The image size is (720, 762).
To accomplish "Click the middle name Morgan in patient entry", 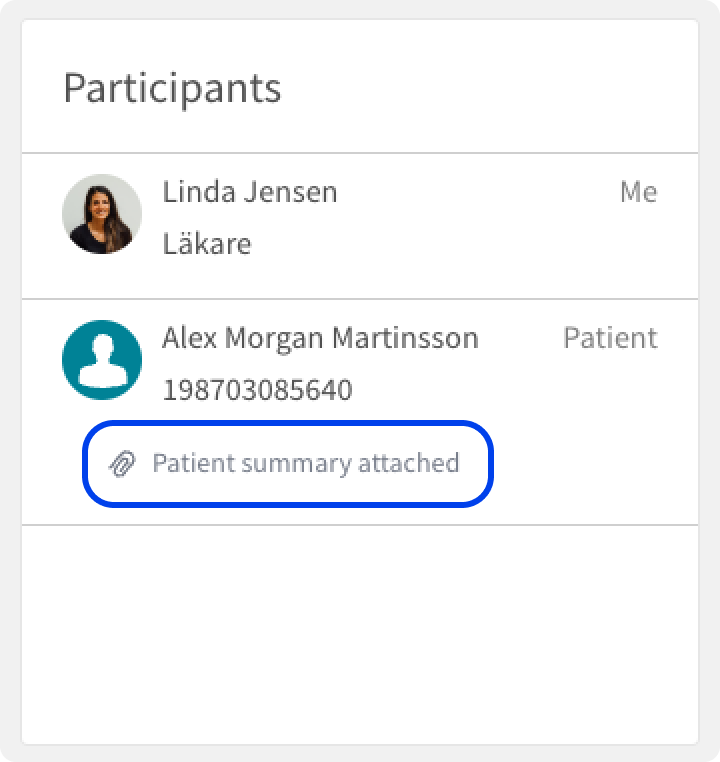I will point(274,340).
